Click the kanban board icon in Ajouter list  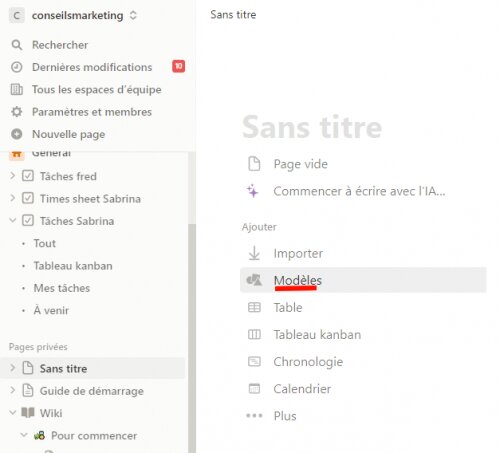click(x=254, y=334)
